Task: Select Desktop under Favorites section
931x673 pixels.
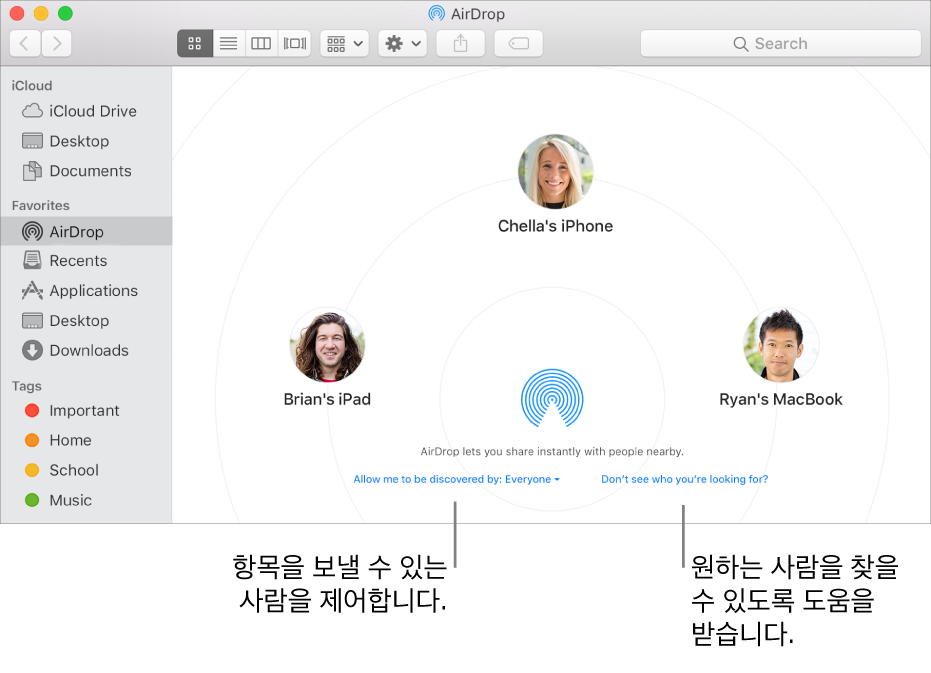Action: point(86,321)
